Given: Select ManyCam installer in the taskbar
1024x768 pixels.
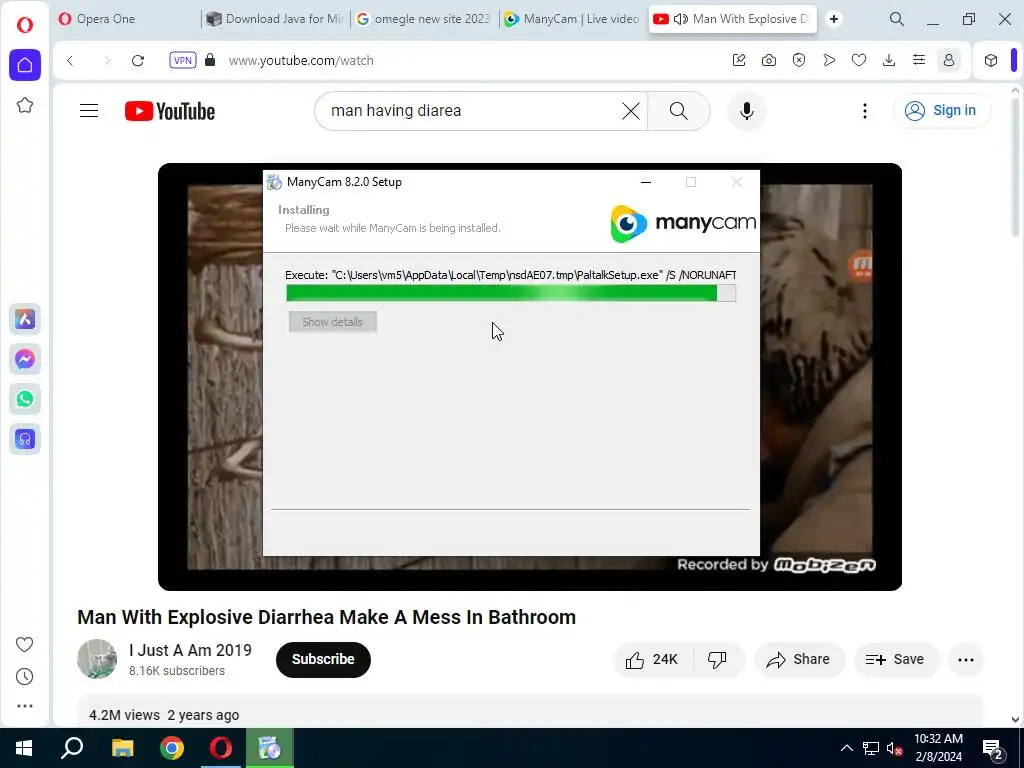Looking at the screenshot, I should (x=270, y=748).
